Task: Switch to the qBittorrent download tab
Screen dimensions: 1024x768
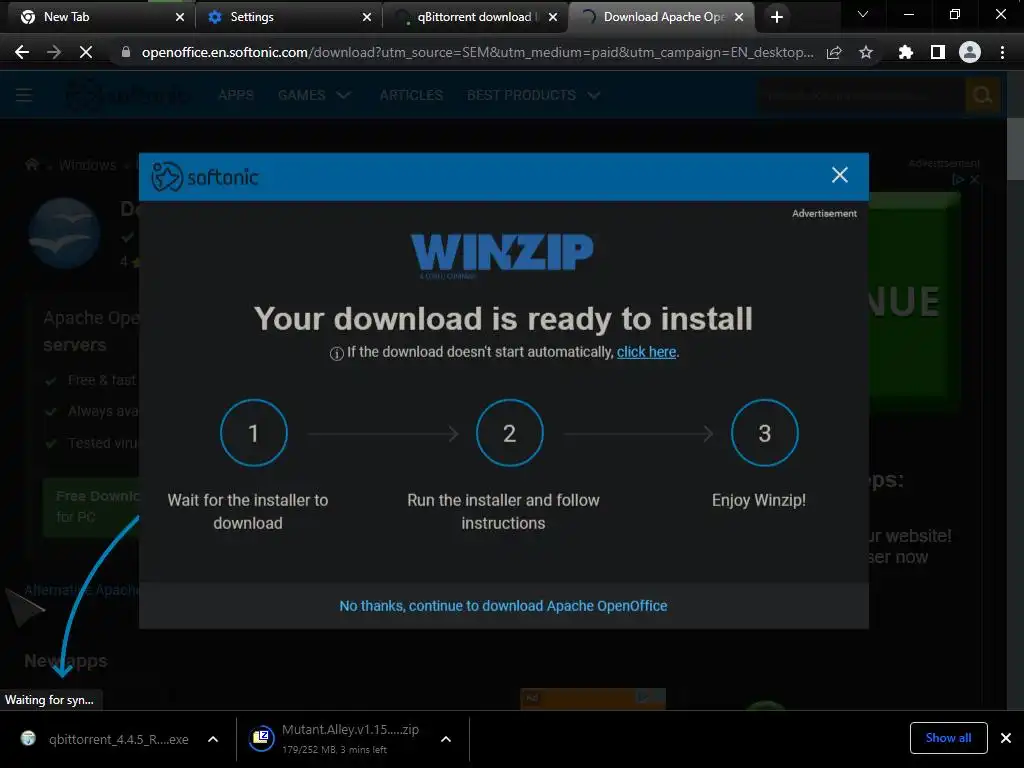Action: [475, 17]
